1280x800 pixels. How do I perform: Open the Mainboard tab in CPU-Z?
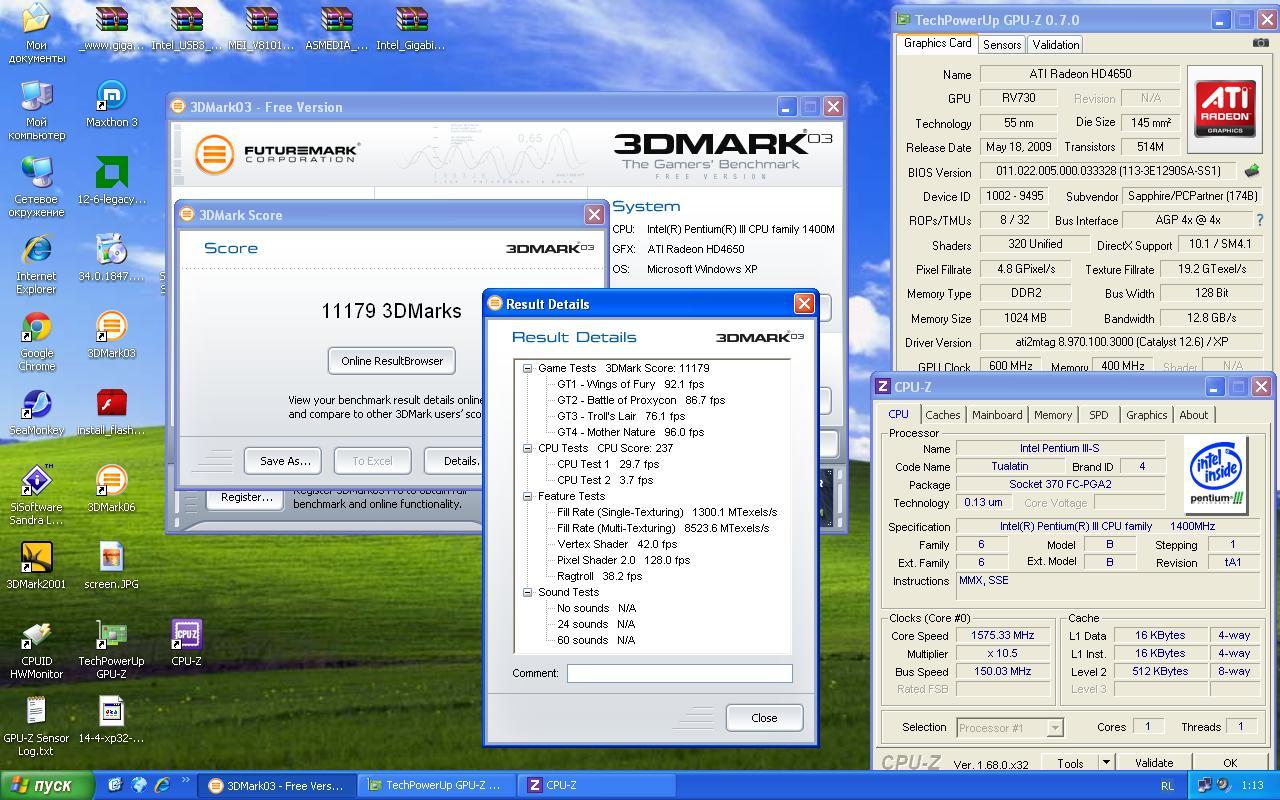coord(997,415)
